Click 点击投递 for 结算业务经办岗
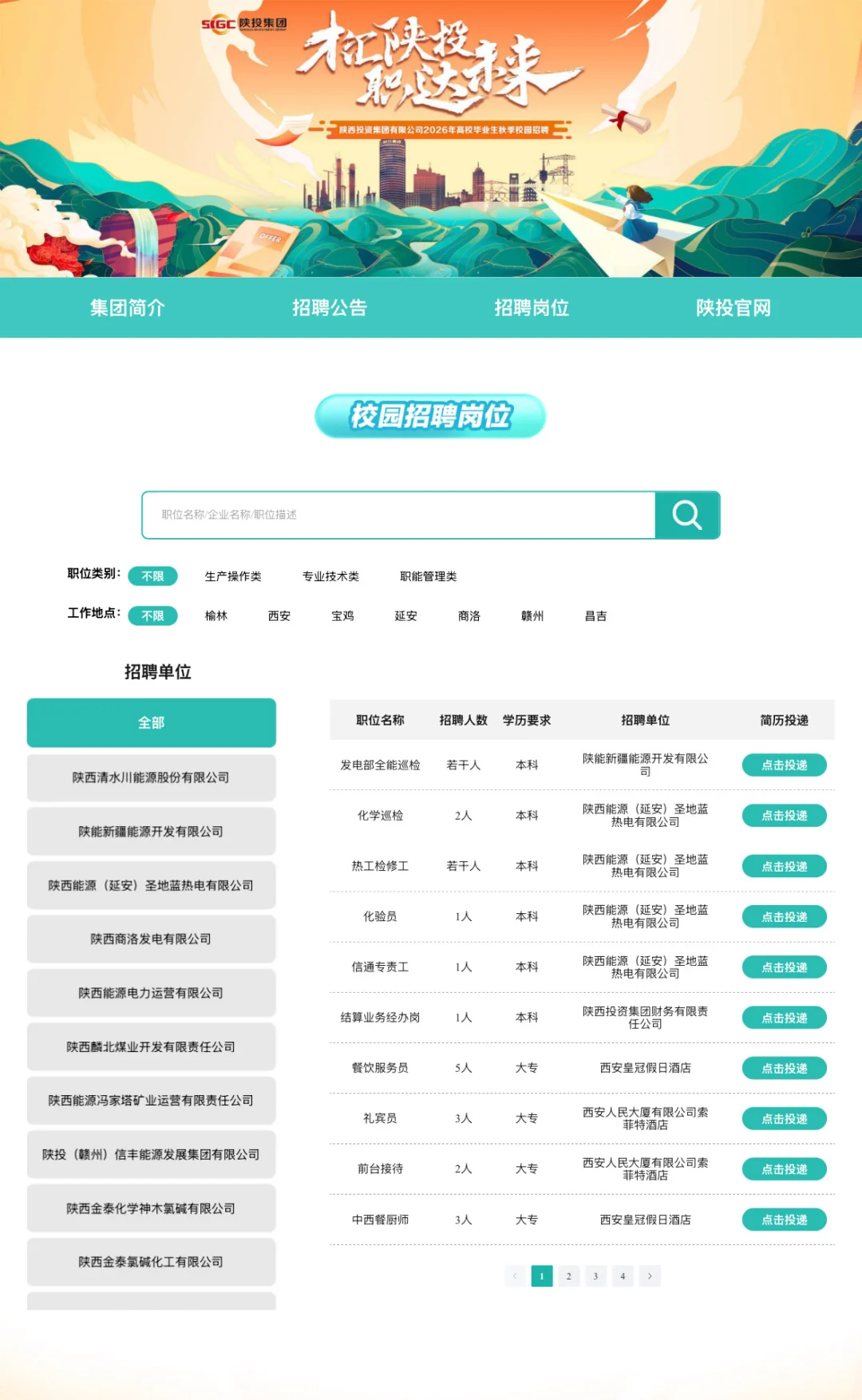Screen dimensions: 862x1400 click(785, 1018)
